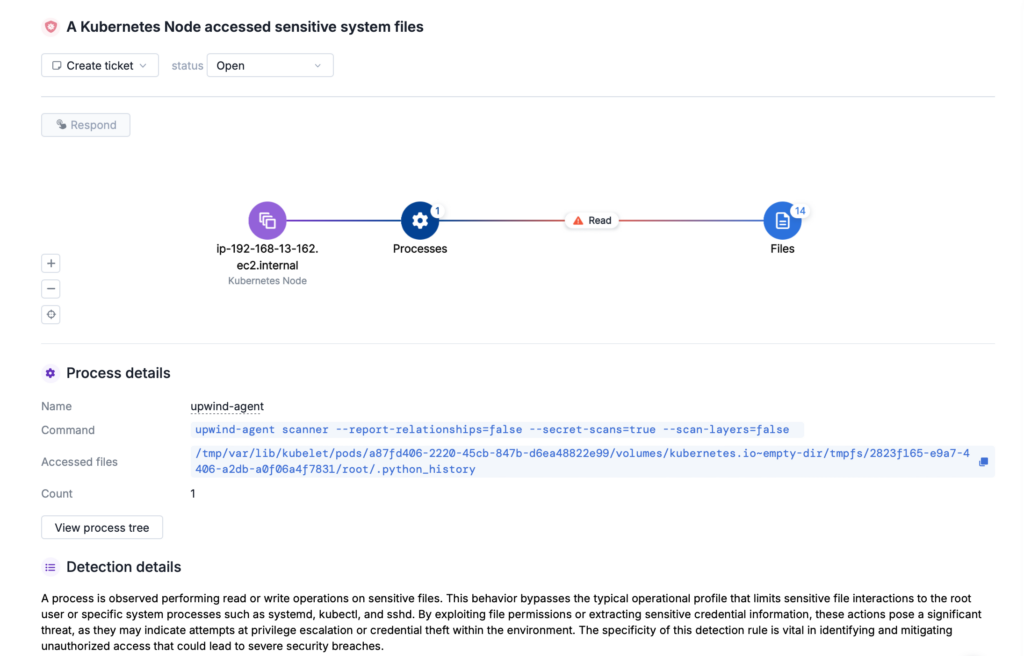
Task: Open the Create ticket dropdown
Action: (x=99, y=64)
